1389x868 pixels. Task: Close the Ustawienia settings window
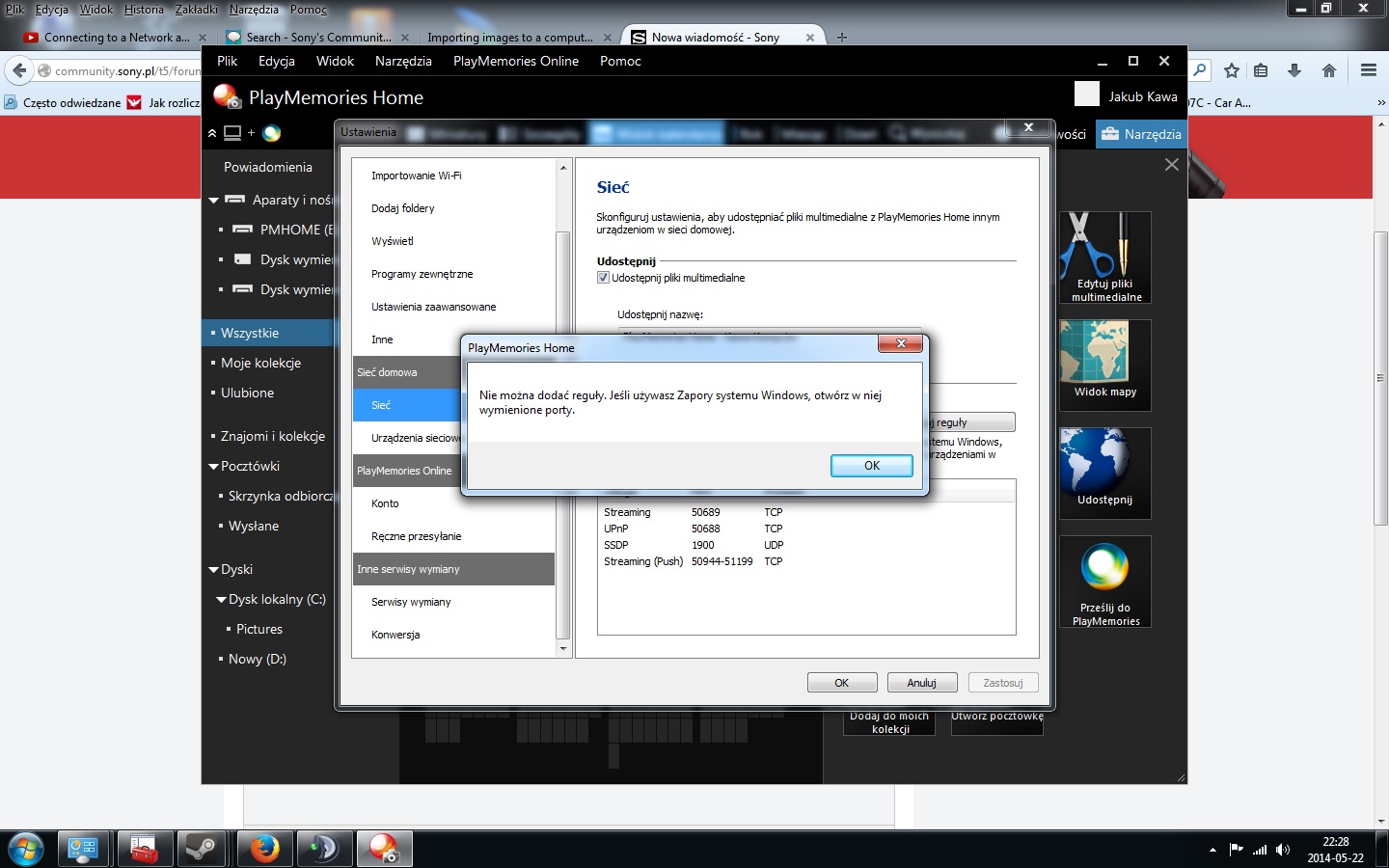[x=1028, y=127]
